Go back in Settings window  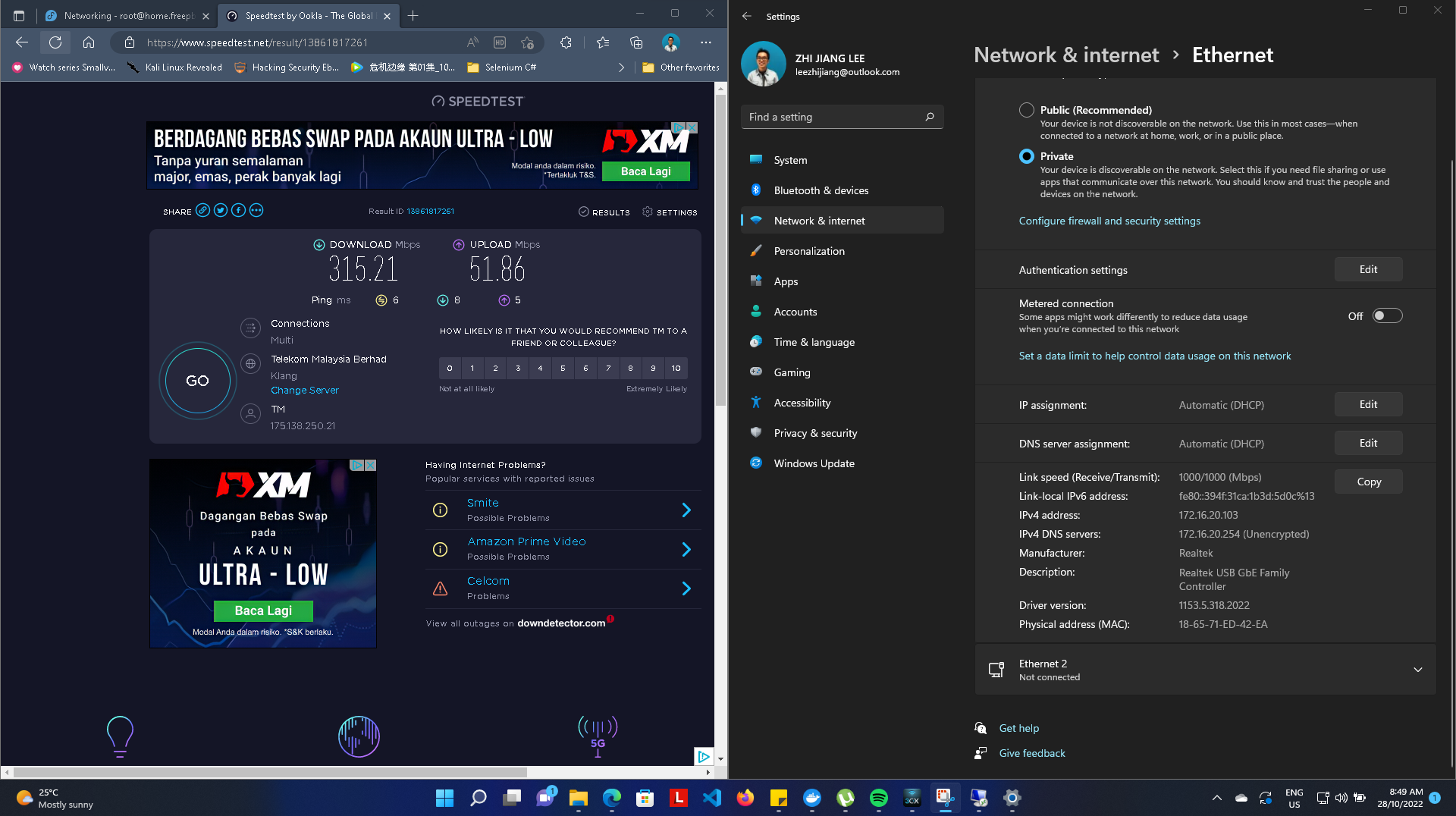(747, 16)
